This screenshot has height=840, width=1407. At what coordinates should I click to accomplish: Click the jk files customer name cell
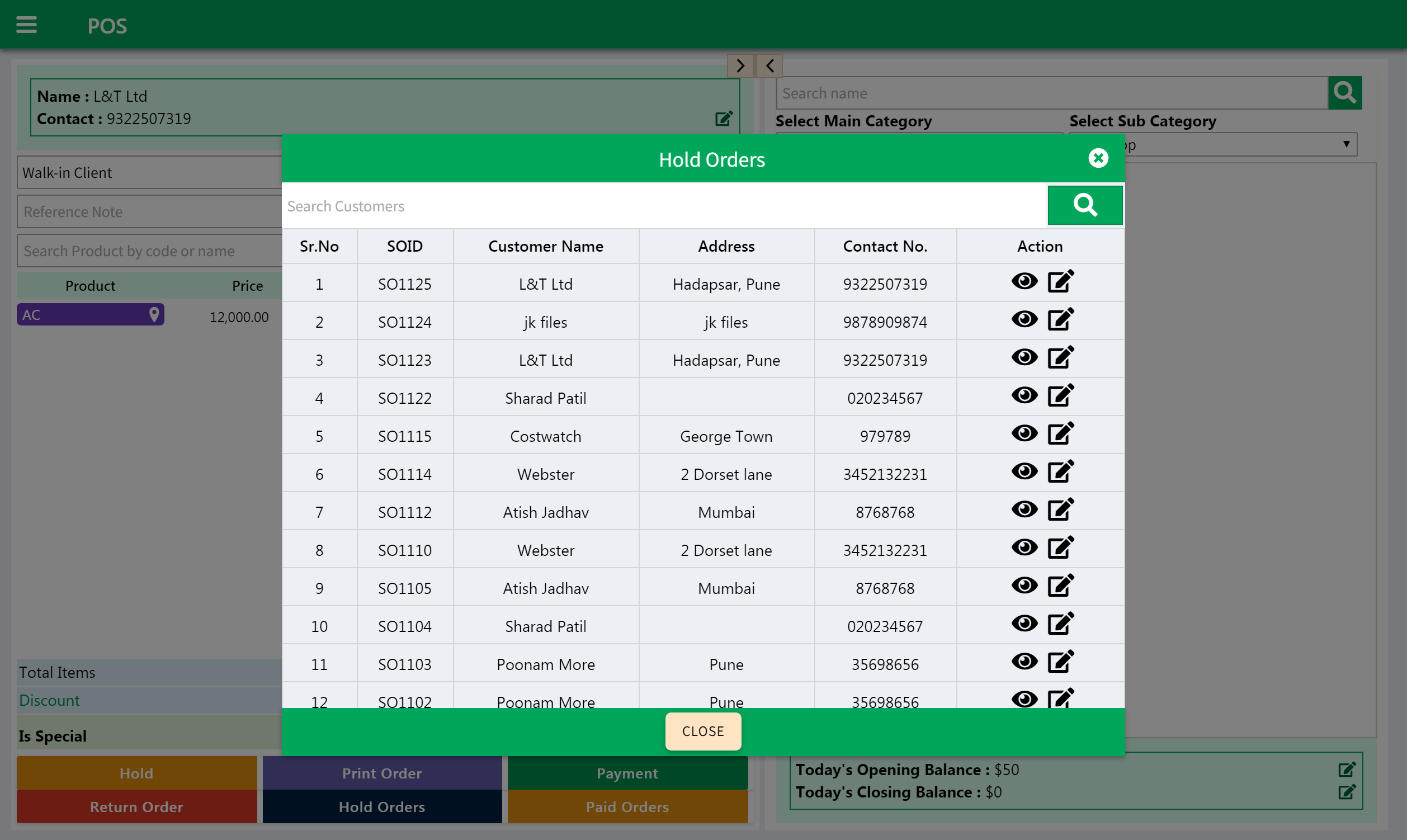tap(546, 322)
